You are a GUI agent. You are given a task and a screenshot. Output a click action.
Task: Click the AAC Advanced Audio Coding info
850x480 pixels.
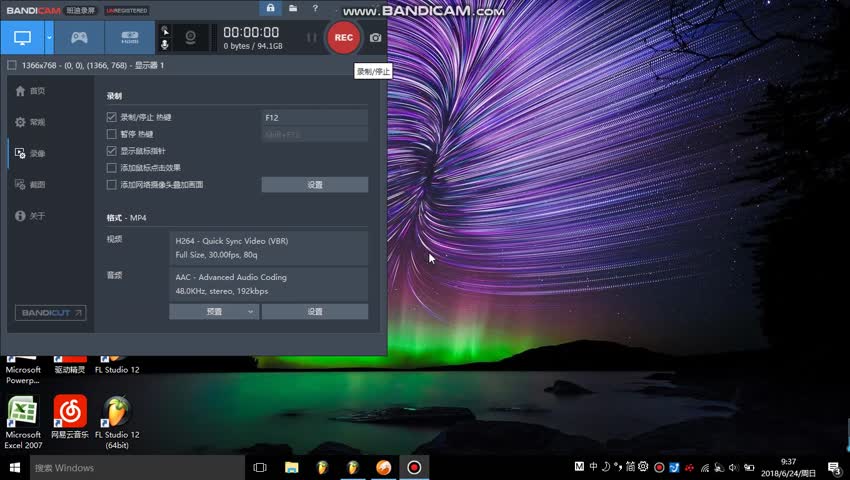[268, 284]
